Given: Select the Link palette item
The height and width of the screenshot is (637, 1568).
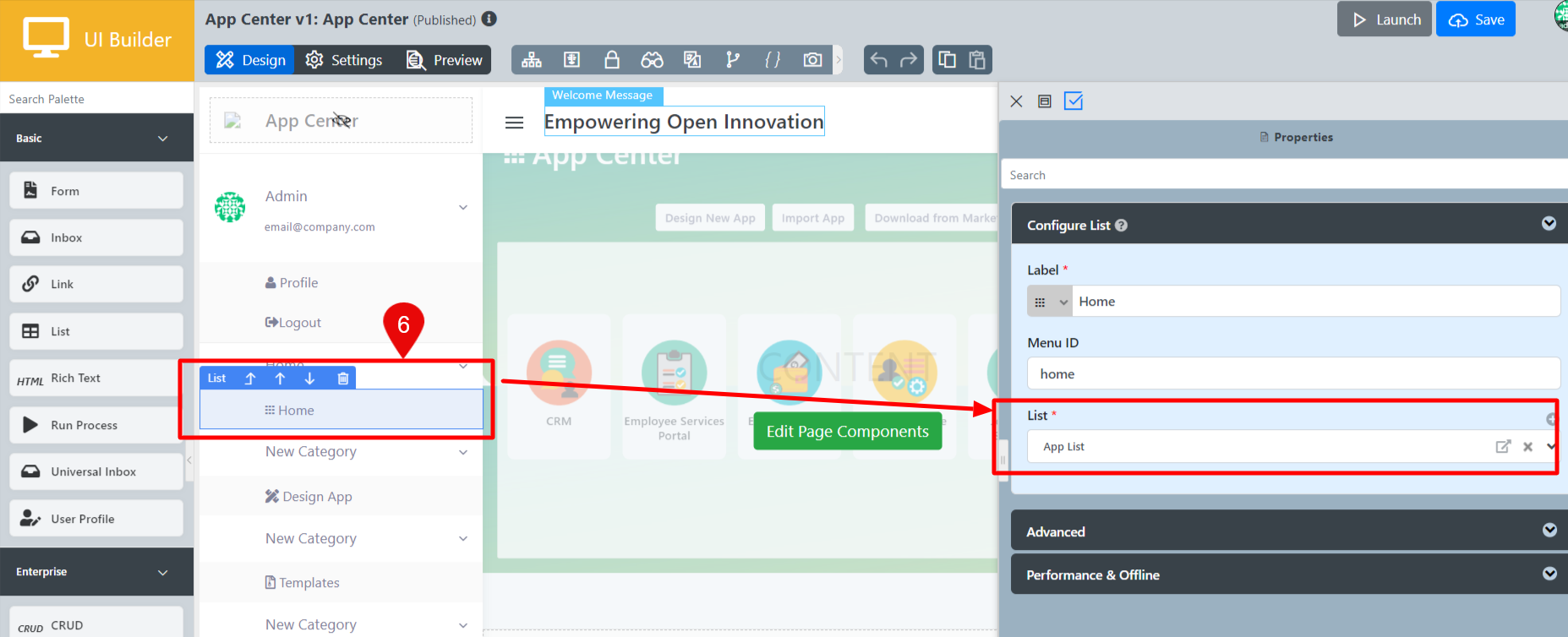Looking at the screenshot, I should click(x=96, y=284).
